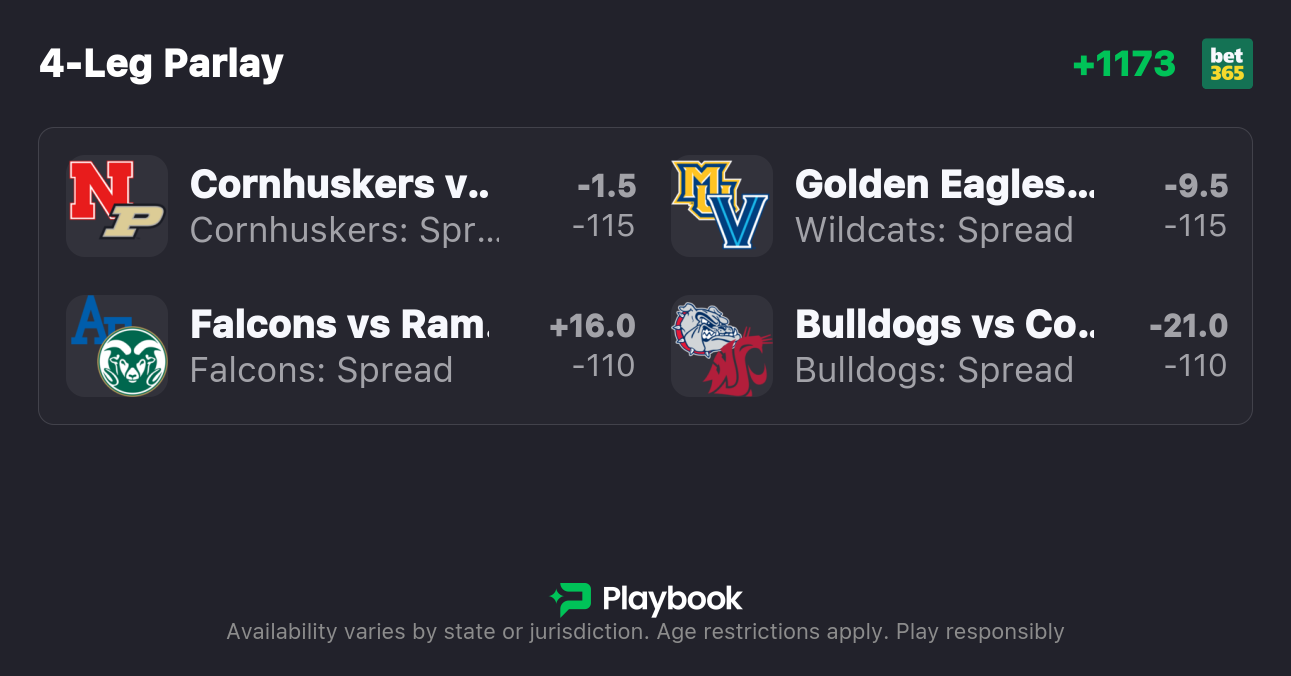
Task: Click the Air Force and Colorado State logos
Action: 117,346
